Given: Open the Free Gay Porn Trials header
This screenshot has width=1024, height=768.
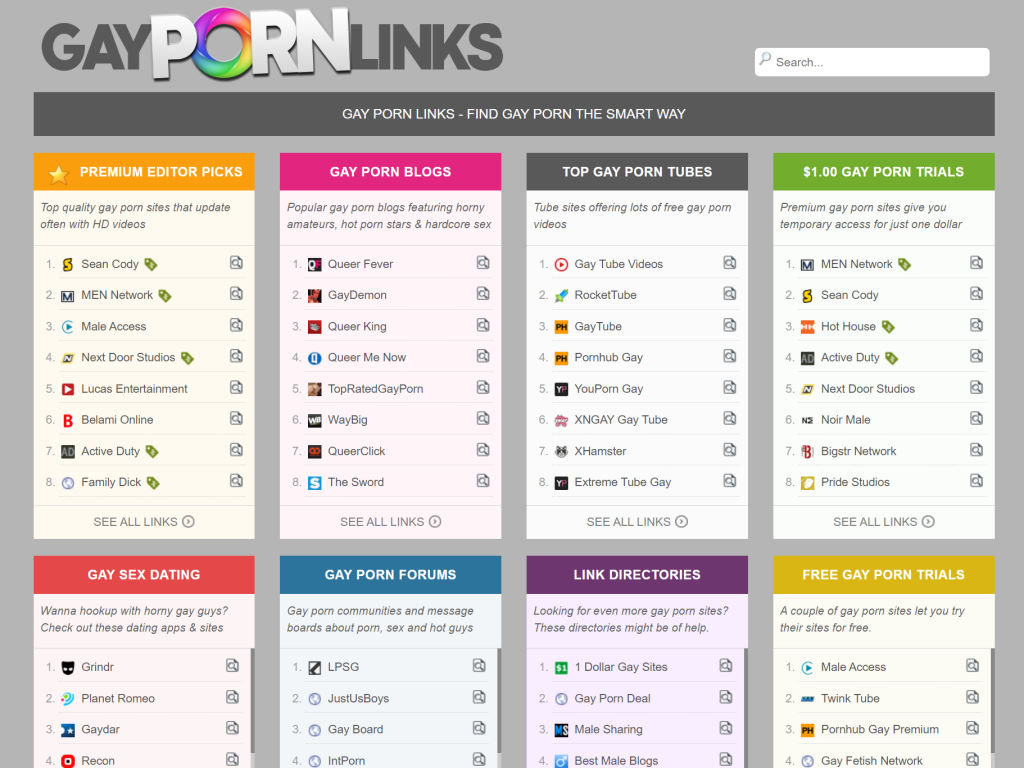Looking at the screenshot, I should (x=884, y=575).
